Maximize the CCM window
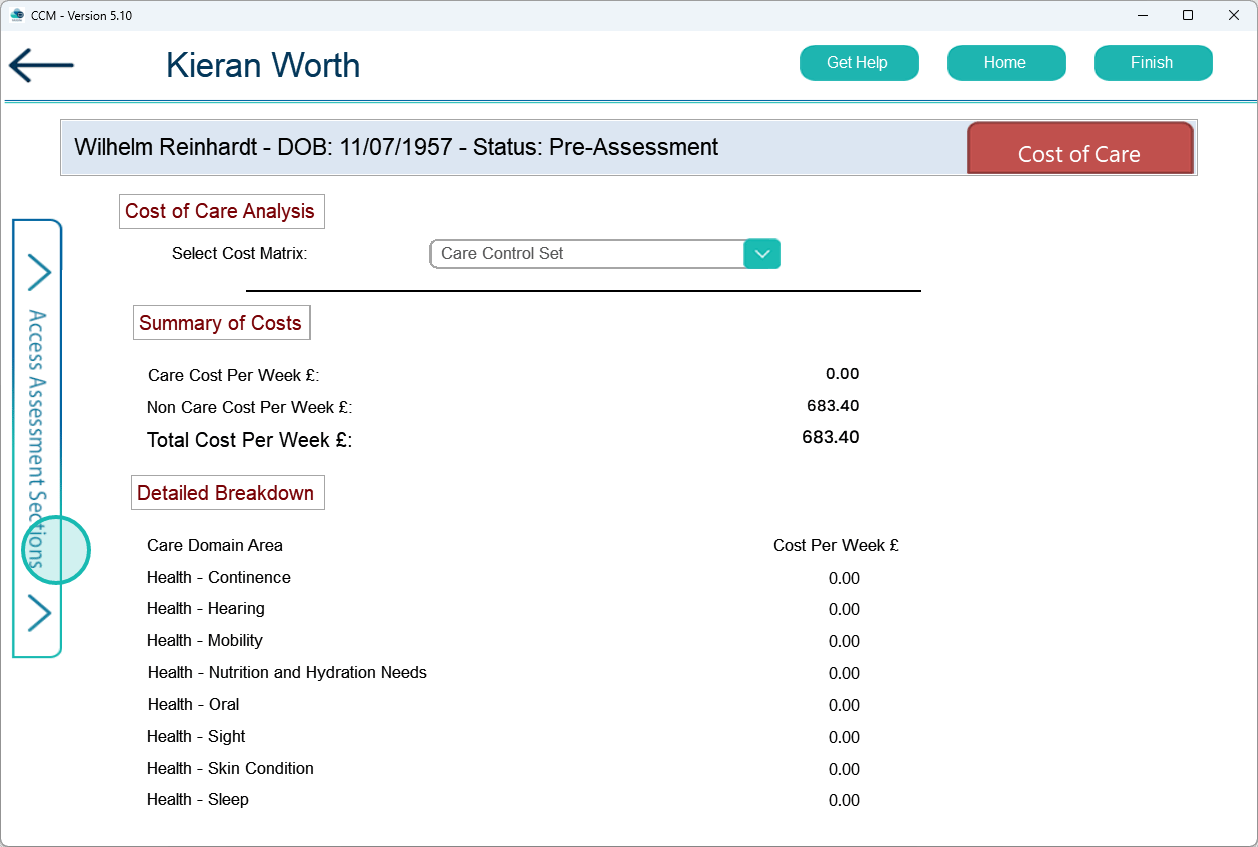 click(x=1188, y=15)
